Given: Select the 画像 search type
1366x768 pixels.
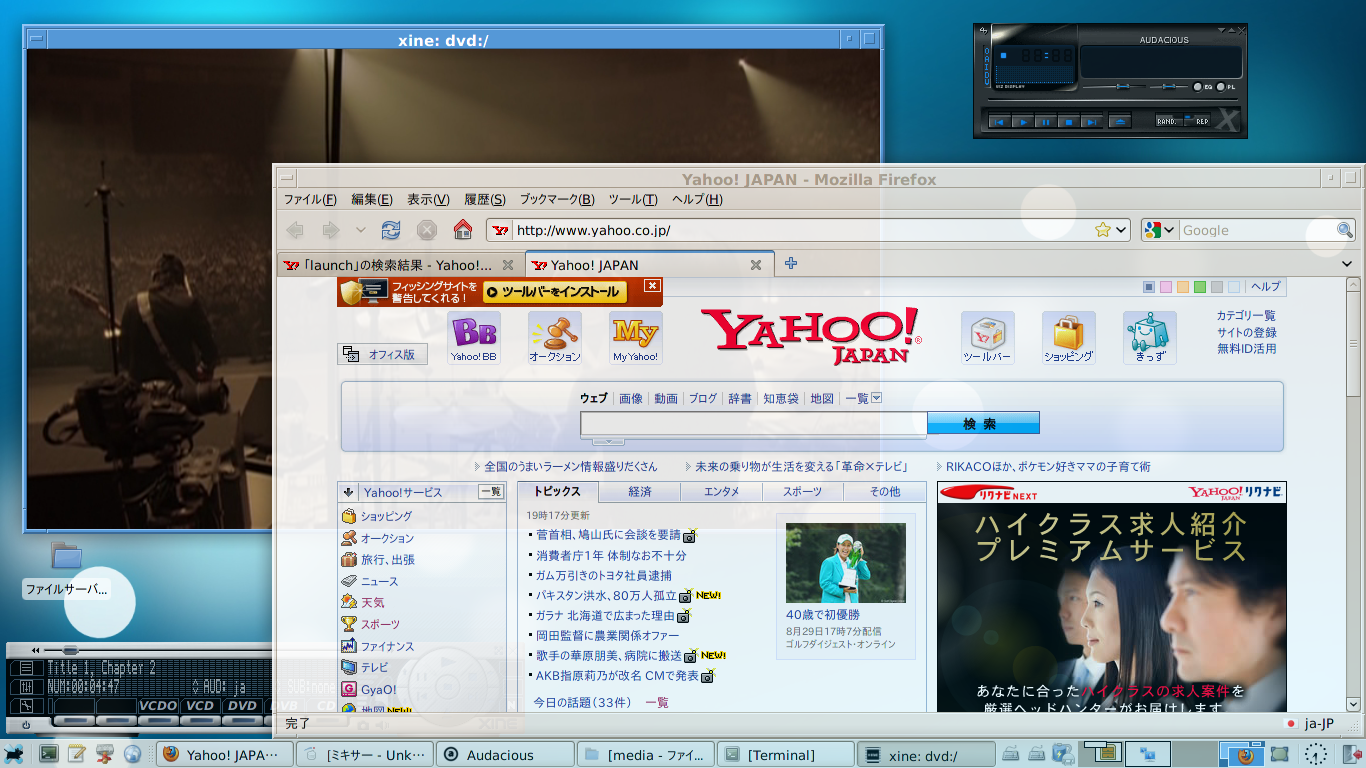Looking at the screenshot, I should tap(631, 398).
